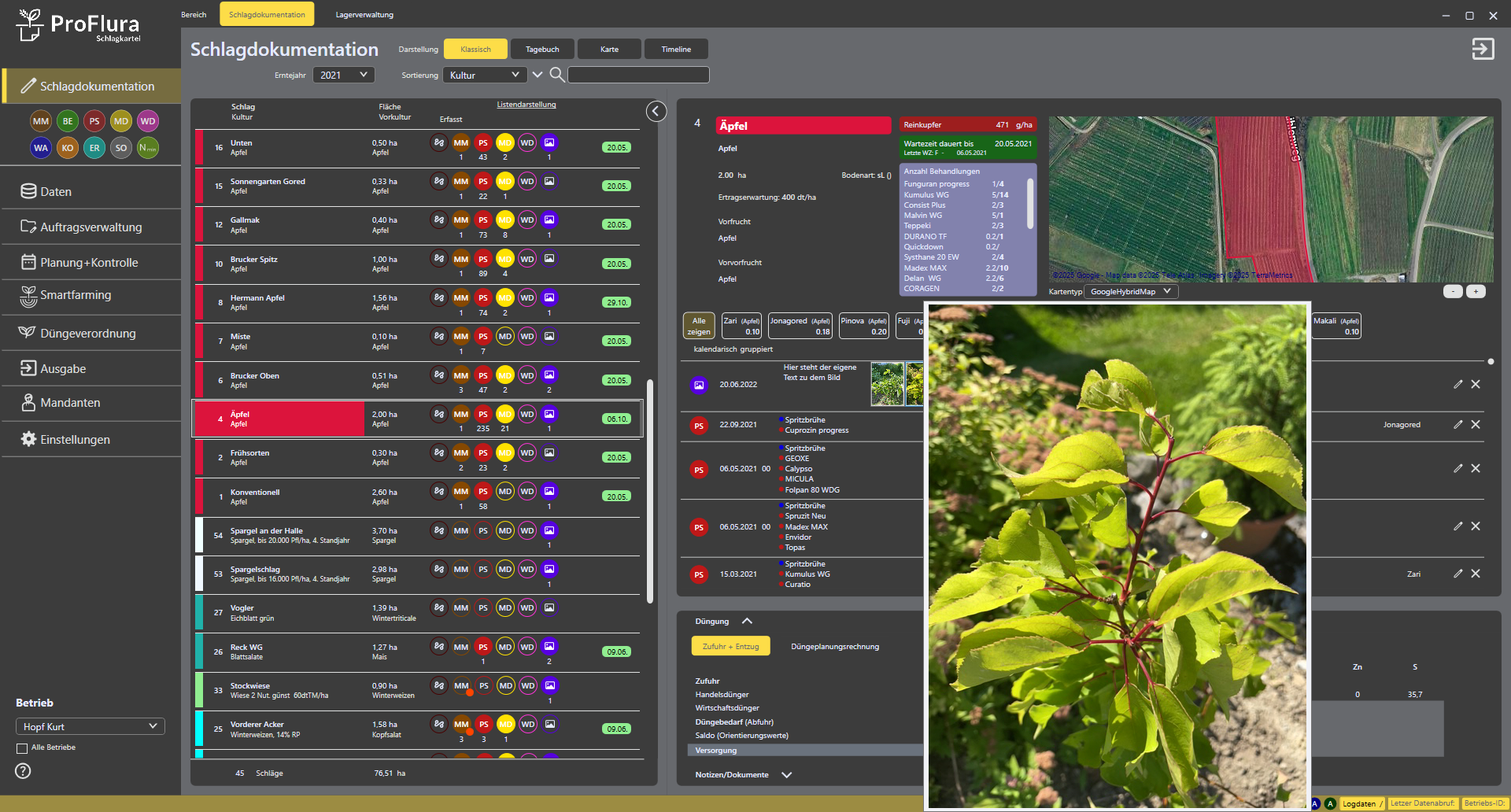This screenshot has height=812, width=1511.
Task: Open the Lagerverwaltung tab
Action: point(364,15)
